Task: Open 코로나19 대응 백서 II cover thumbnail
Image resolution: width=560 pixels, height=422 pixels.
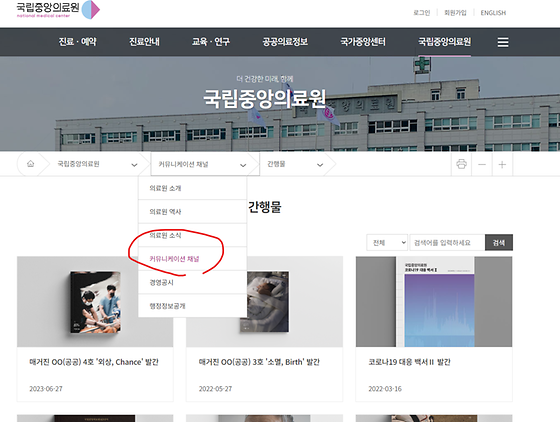Action: (434, 302)
